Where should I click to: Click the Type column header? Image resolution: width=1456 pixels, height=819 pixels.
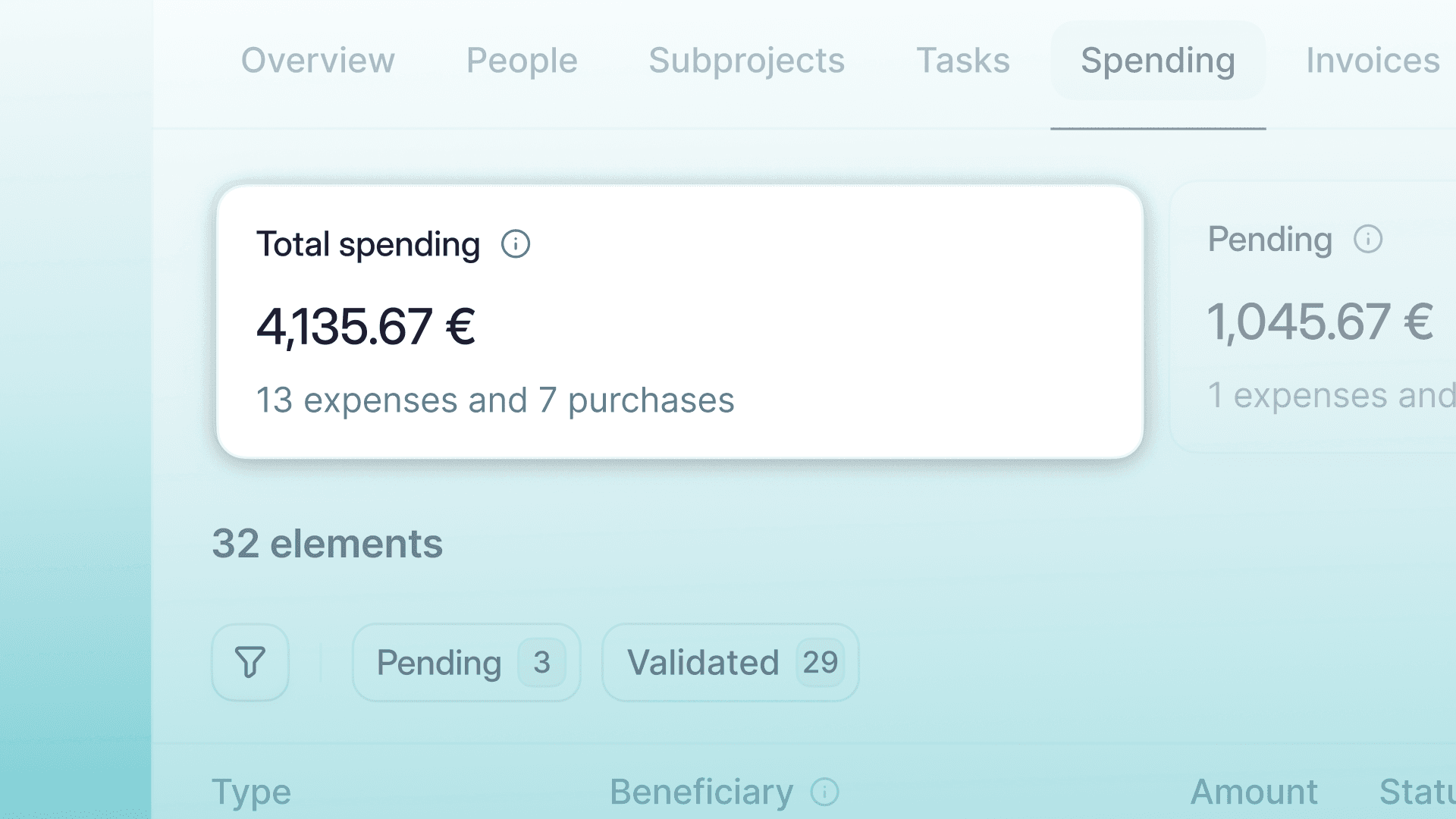click(x=251, y=792)
